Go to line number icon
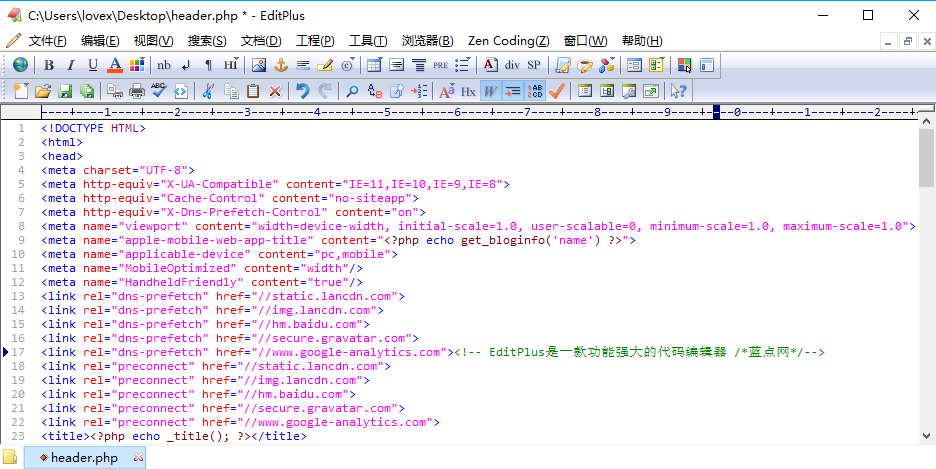 point(420,91)
